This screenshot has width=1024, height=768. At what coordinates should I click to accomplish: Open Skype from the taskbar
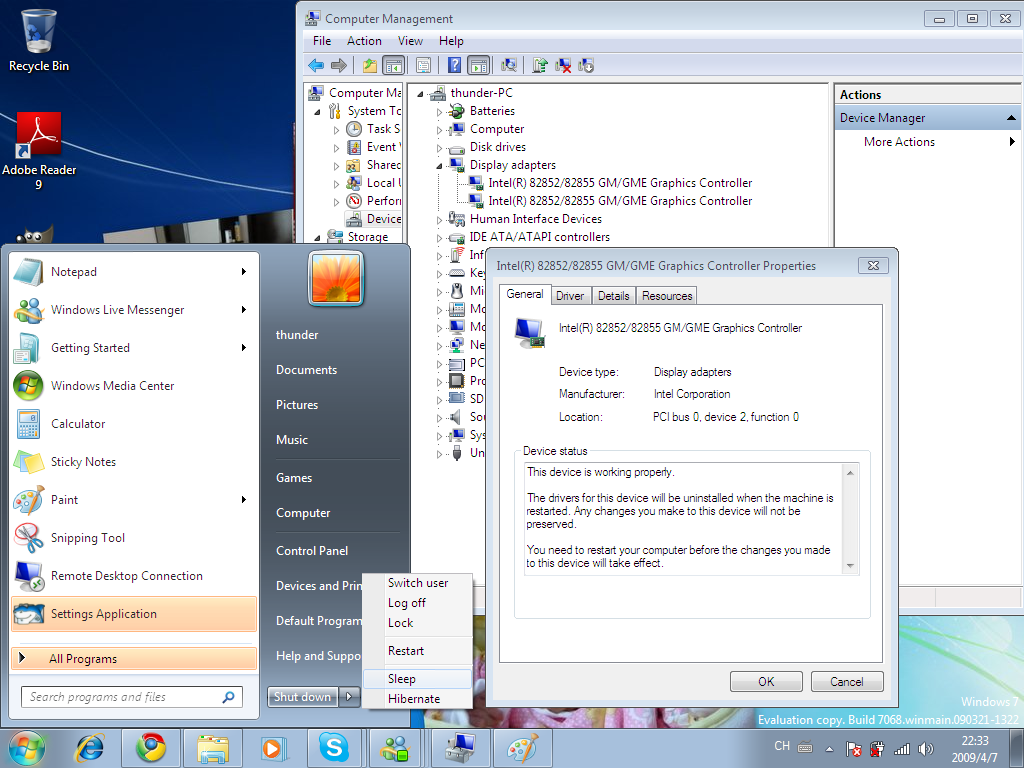[x=334, y=748]
